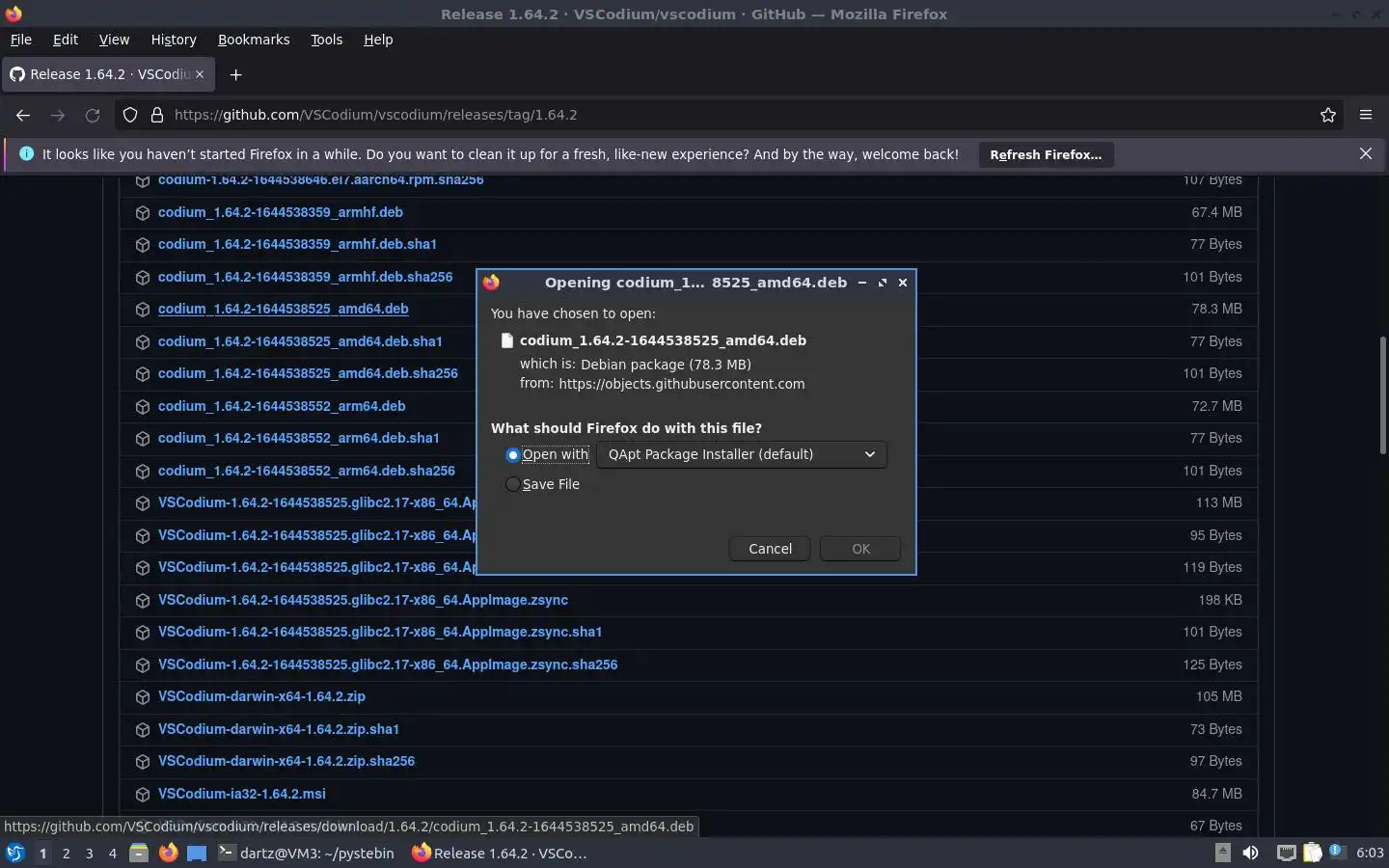
Task: Expand the QApt Package Installer dropdown
Action: point(741,454)
